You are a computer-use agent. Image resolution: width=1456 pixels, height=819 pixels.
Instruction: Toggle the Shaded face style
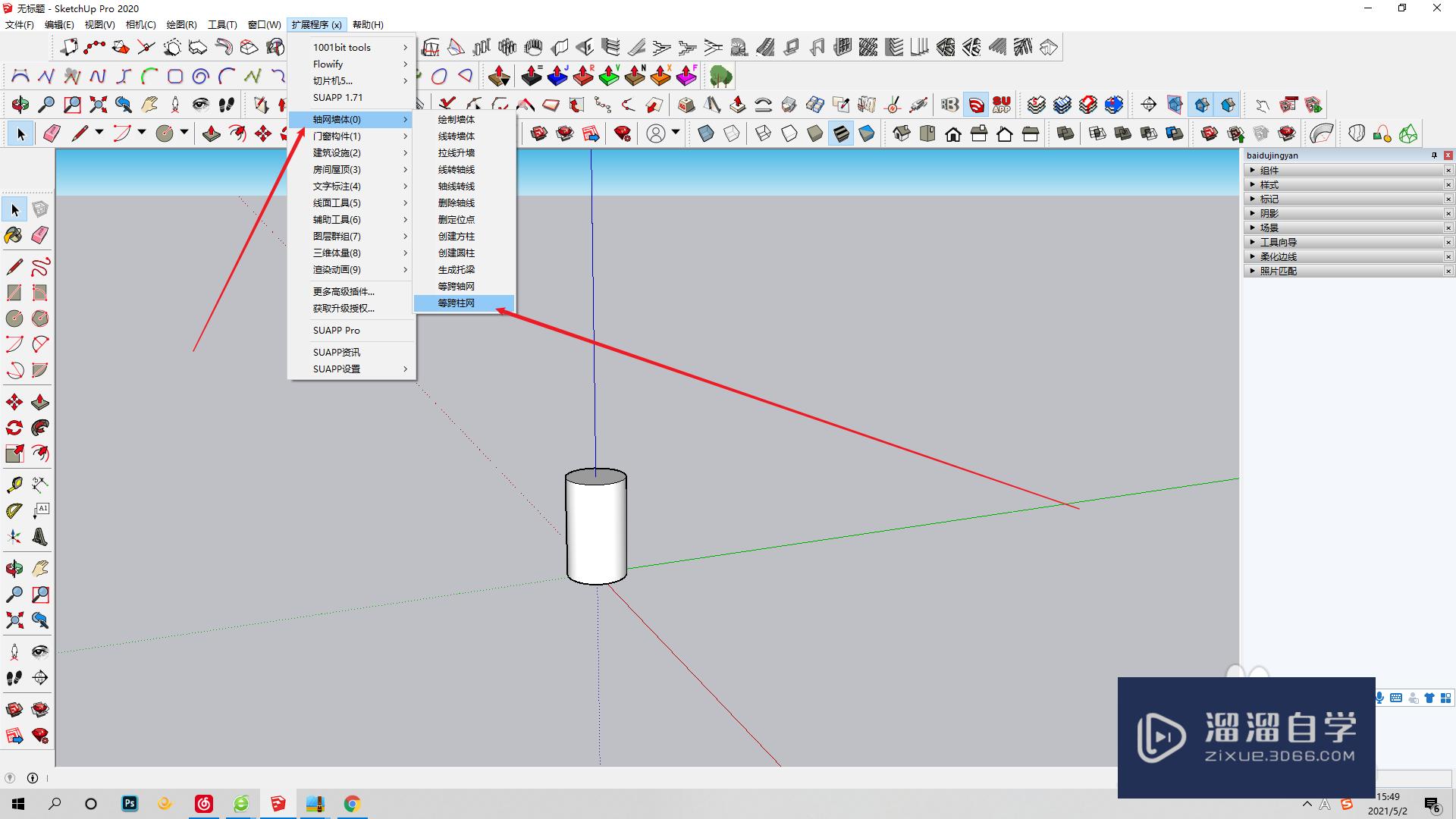pyautogui.click(x=815, y=134)
